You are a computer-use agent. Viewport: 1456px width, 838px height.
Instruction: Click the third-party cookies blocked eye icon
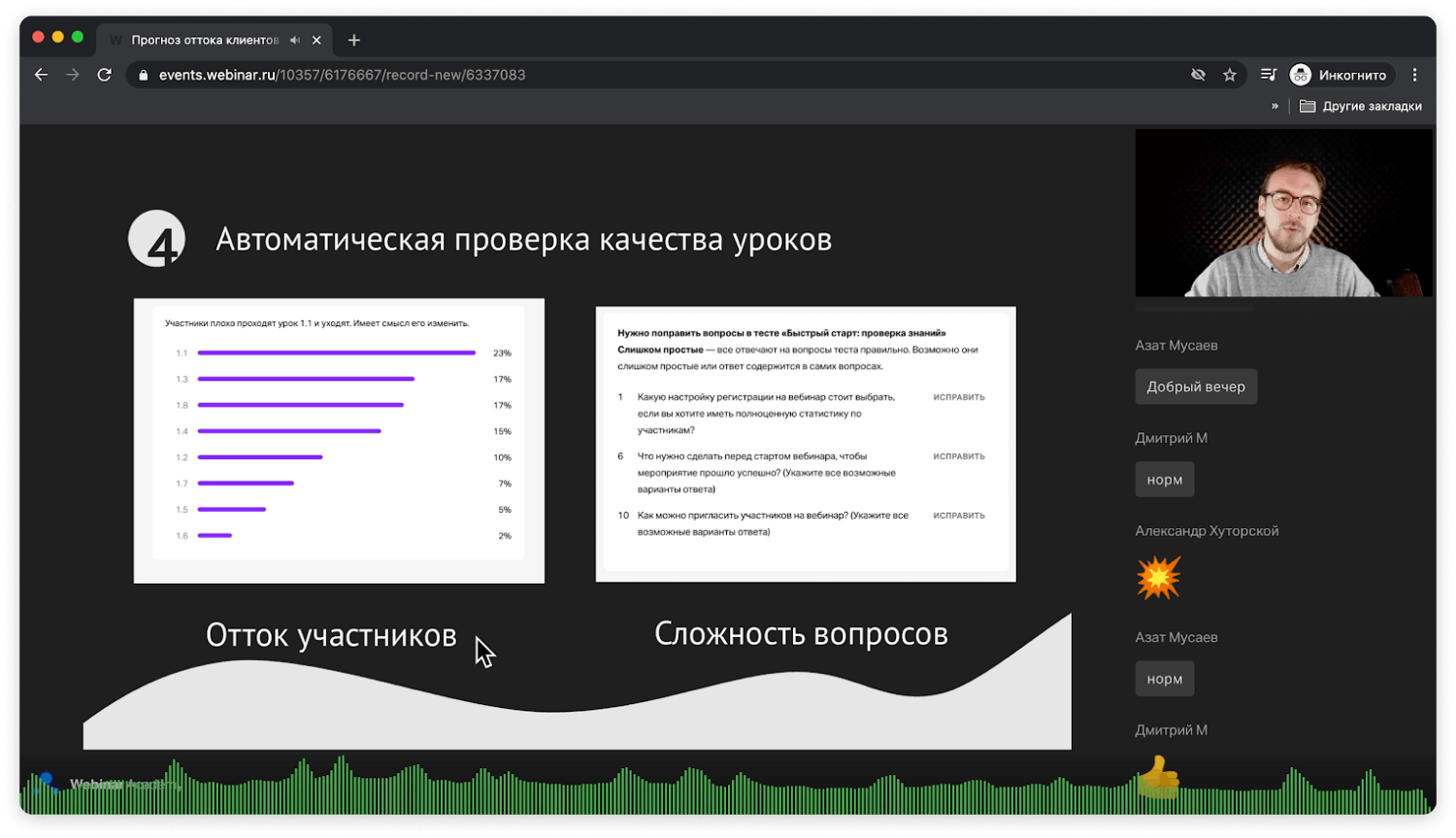[1198, 75]
